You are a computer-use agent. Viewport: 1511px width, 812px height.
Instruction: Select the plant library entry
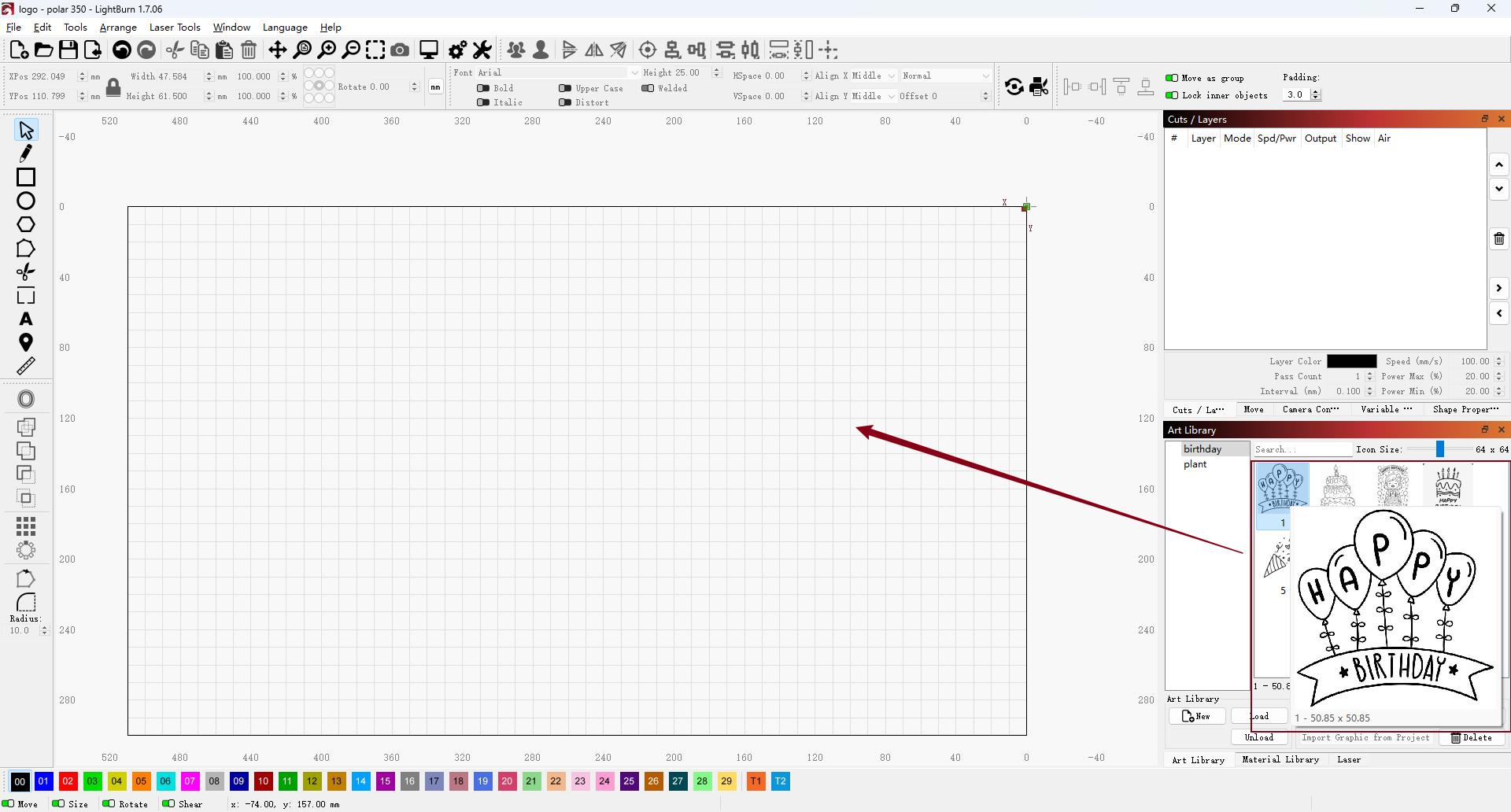[1195, 464]
